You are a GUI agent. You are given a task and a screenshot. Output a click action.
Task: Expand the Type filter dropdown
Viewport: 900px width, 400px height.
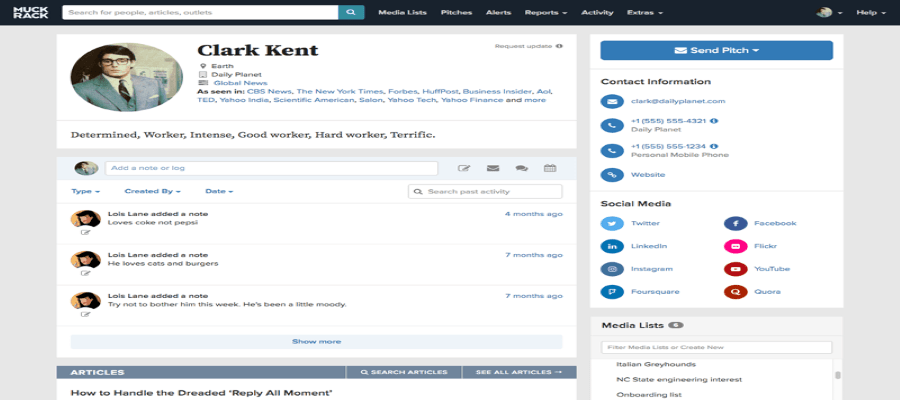[84, 191]
